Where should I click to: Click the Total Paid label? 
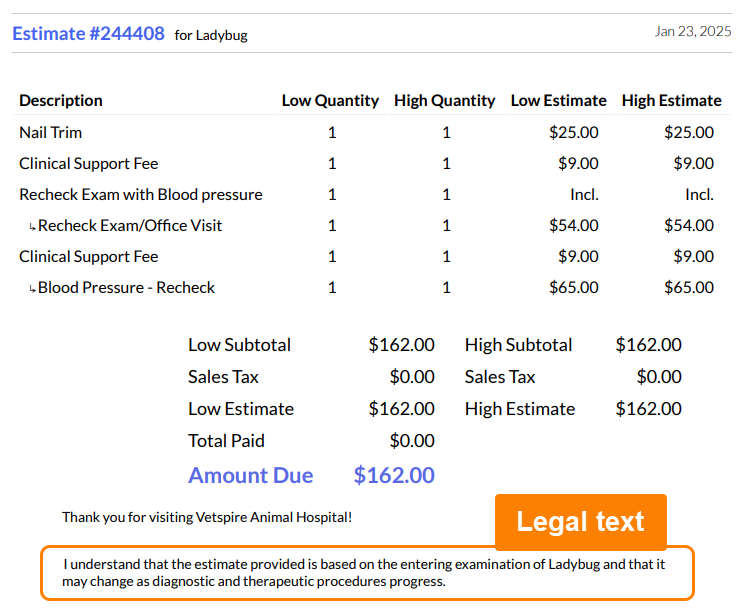[226, 440]
